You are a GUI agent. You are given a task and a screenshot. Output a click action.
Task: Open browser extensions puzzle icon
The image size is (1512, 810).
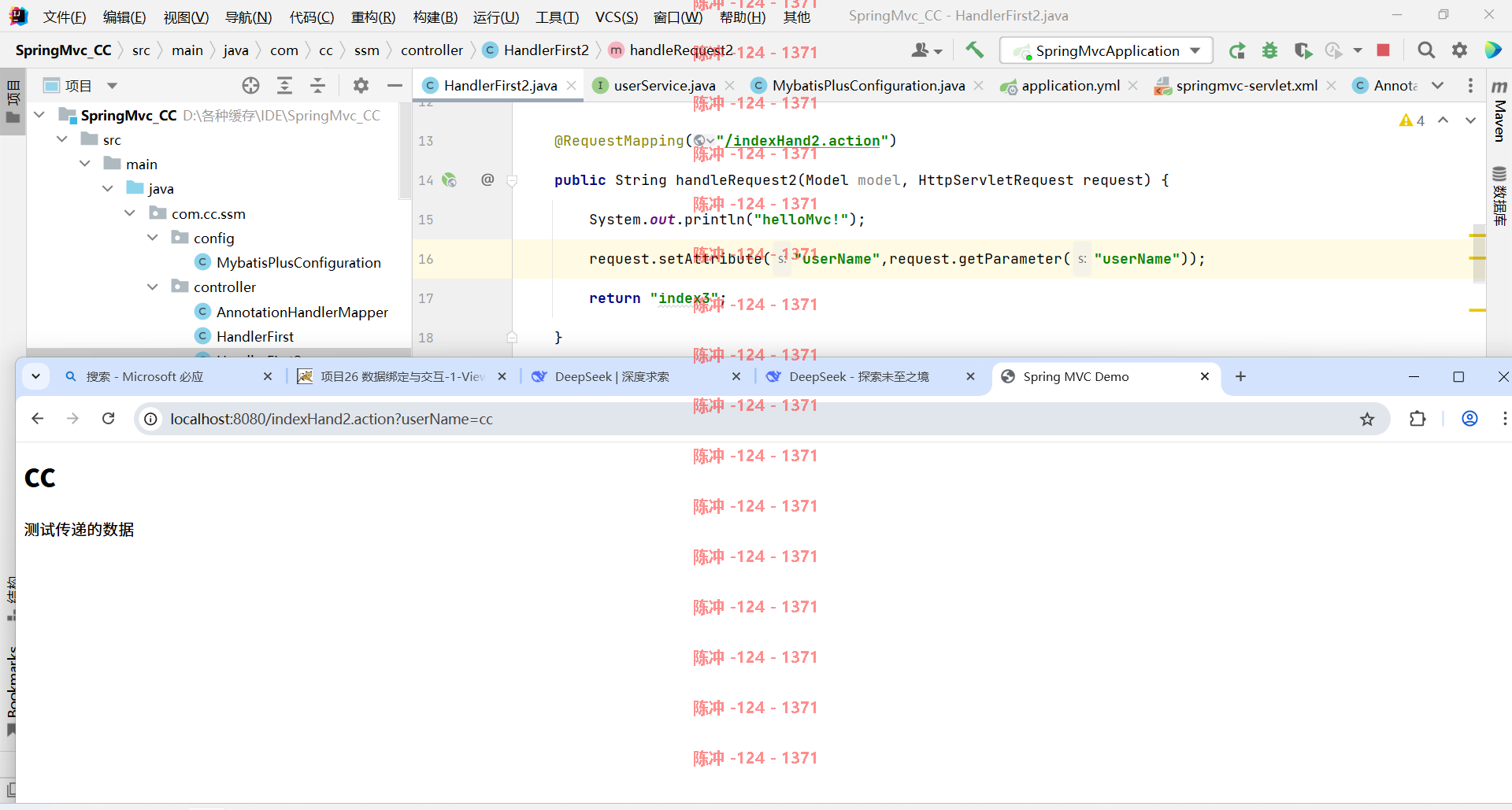tap(1417, 419)
